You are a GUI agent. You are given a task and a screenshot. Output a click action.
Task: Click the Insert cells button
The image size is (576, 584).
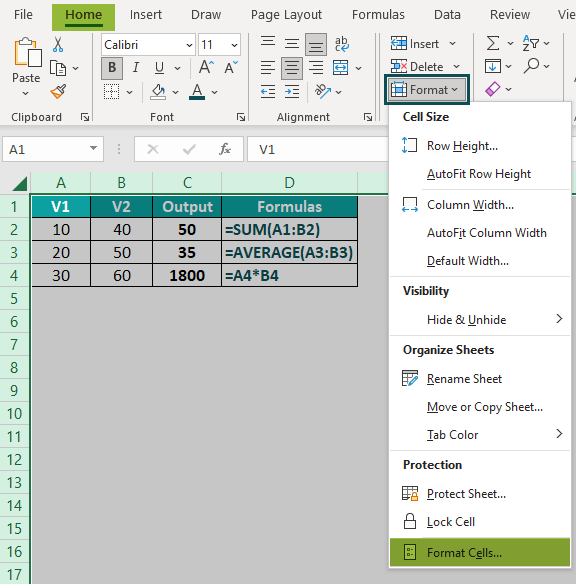(x=423, y=44)
